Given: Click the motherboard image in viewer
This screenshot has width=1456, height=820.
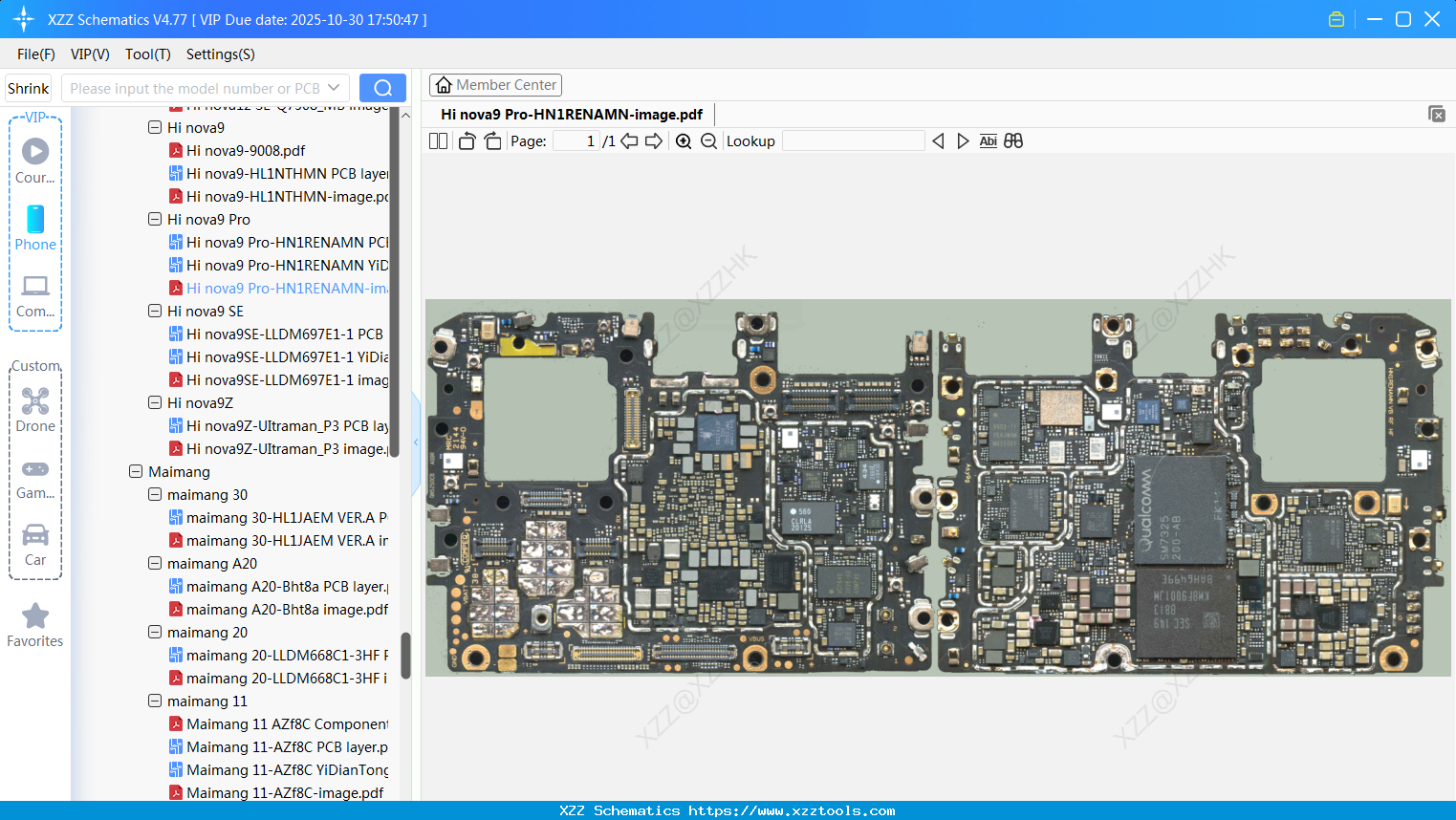Looking at the screenshot, I should (938, 487).
